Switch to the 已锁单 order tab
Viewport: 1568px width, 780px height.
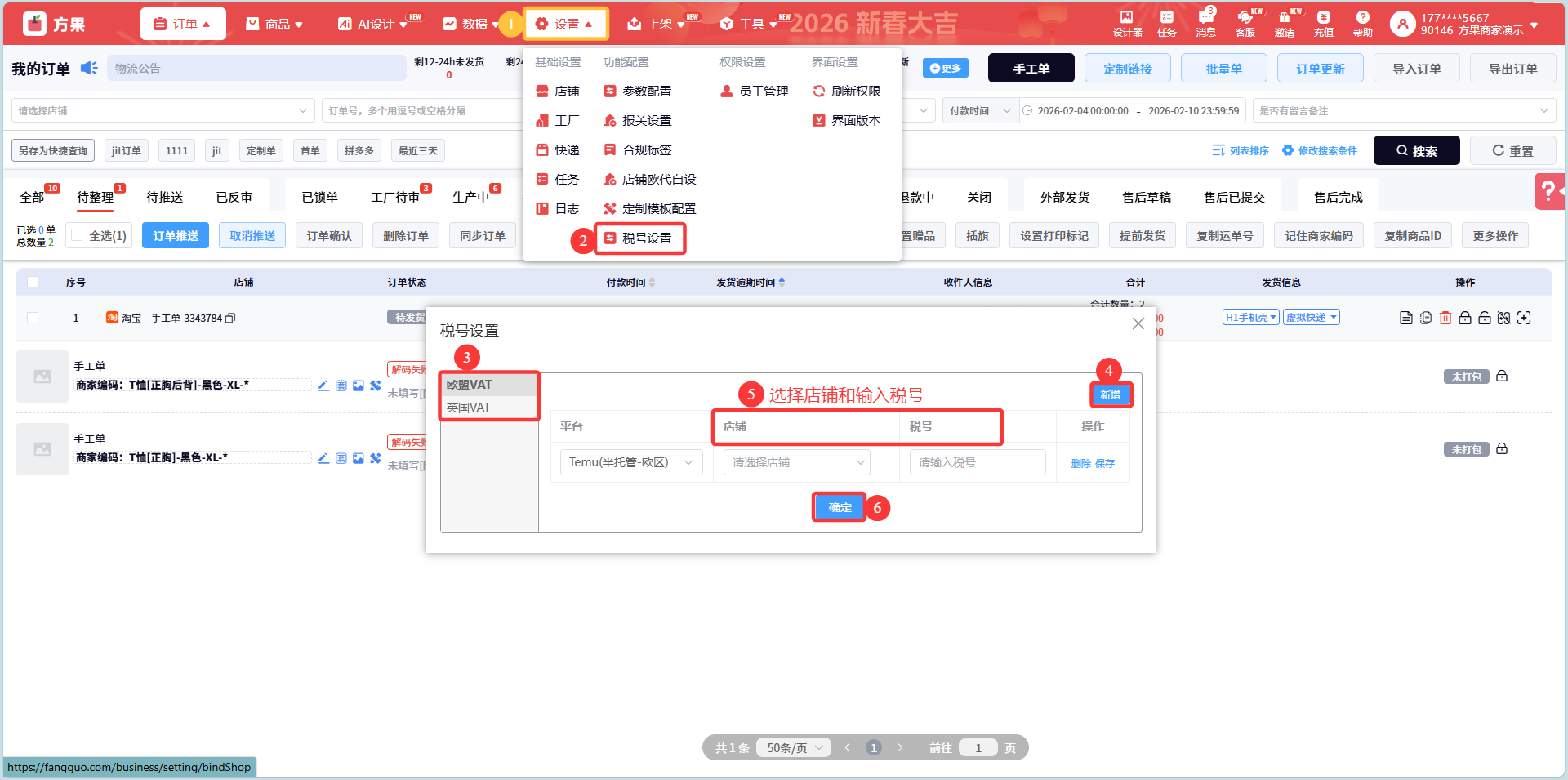coord(319,197)
